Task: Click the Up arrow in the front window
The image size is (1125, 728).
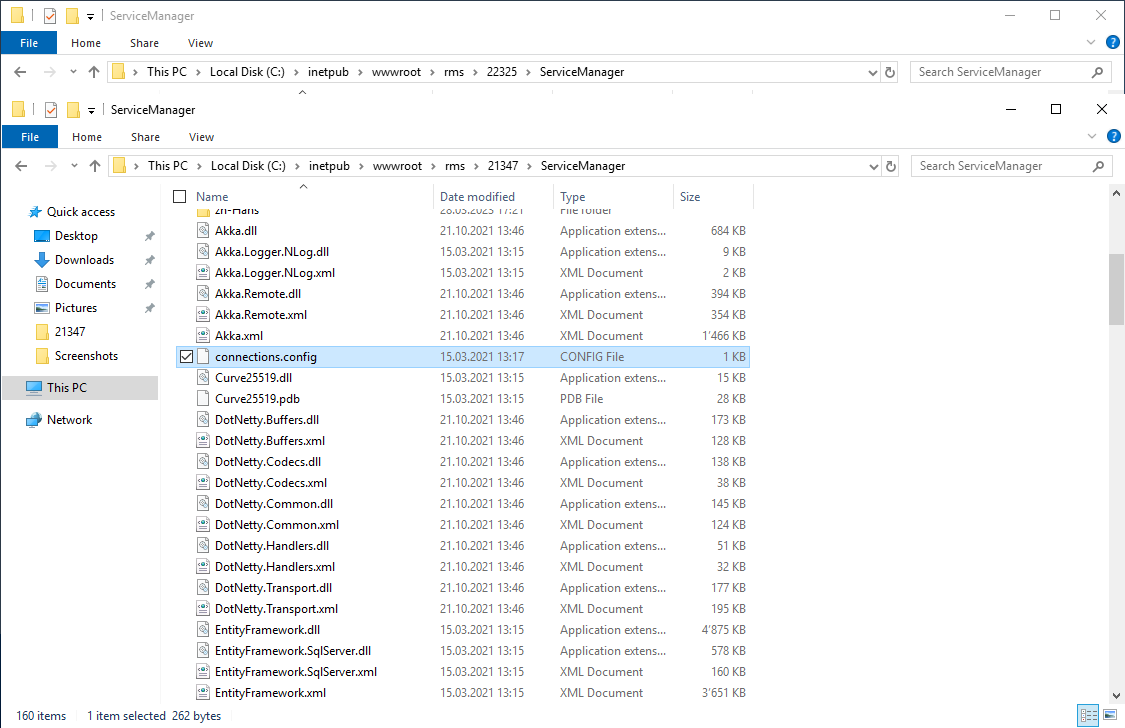Action: coord(95,166)
